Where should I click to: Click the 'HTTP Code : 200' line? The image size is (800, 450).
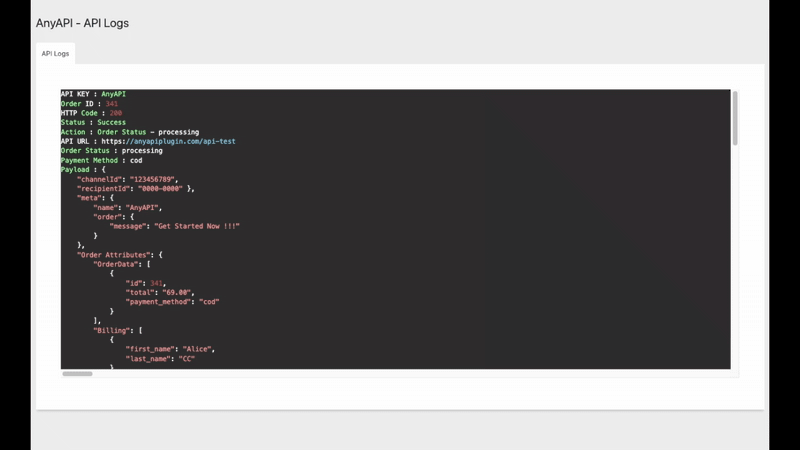(91, 113)
